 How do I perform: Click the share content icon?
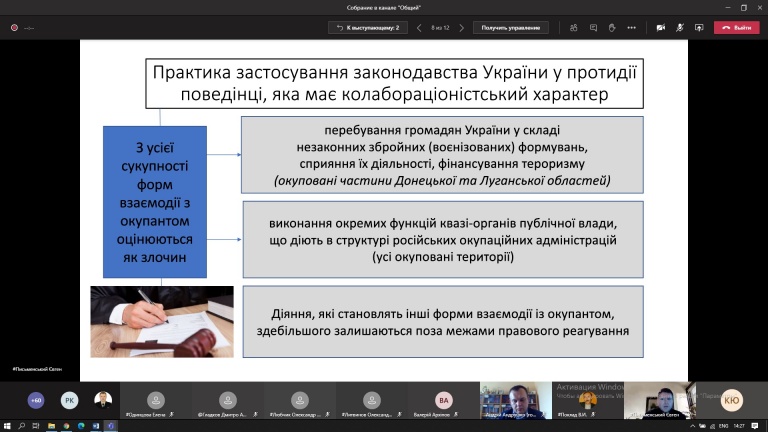pyautogui.click(x=701, y=28)
